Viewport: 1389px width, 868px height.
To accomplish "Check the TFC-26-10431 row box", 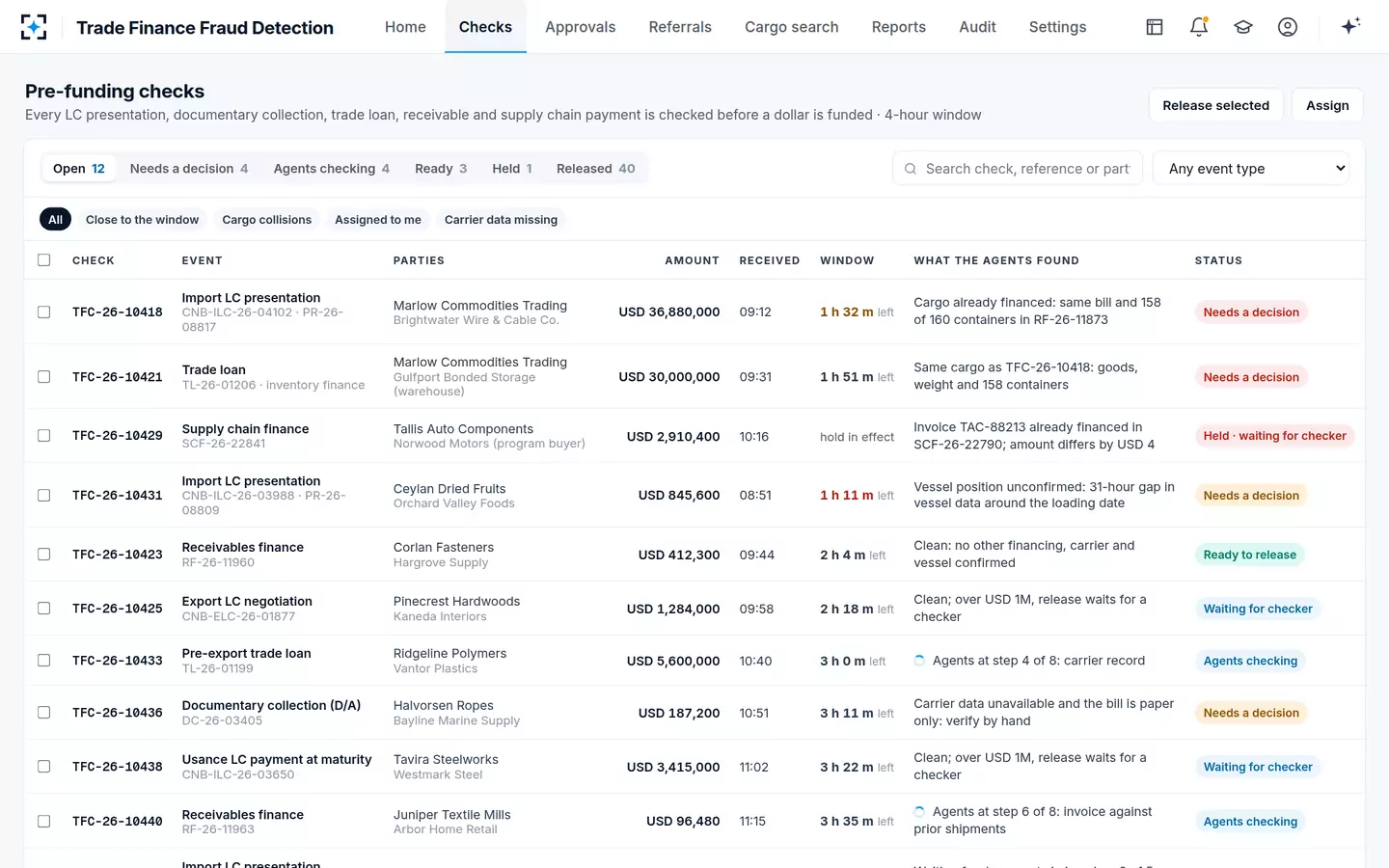I will click(x=43, y=495).
